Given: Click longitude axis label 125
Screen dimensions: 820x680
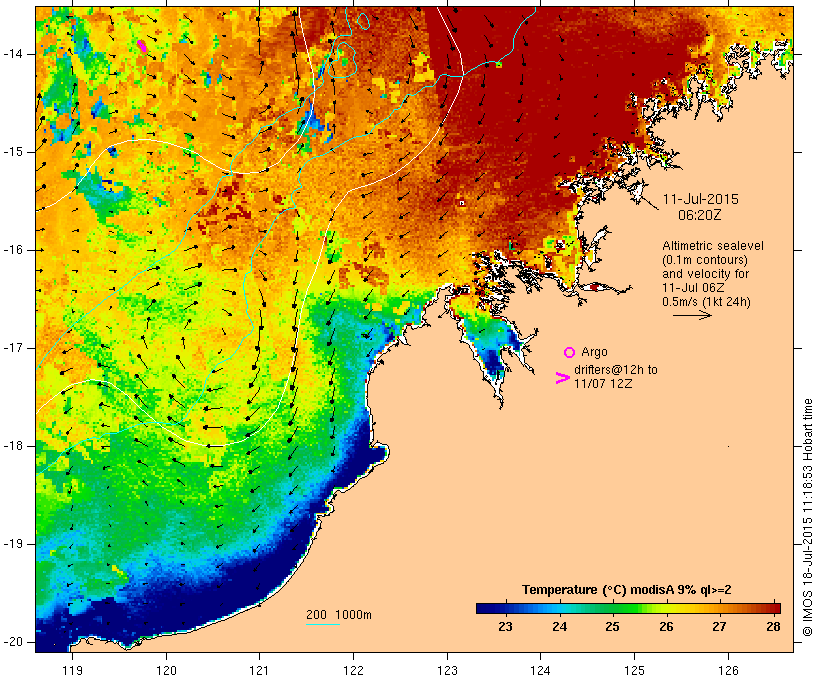Looking at the screenshot, I should click(x=634, y=670).
